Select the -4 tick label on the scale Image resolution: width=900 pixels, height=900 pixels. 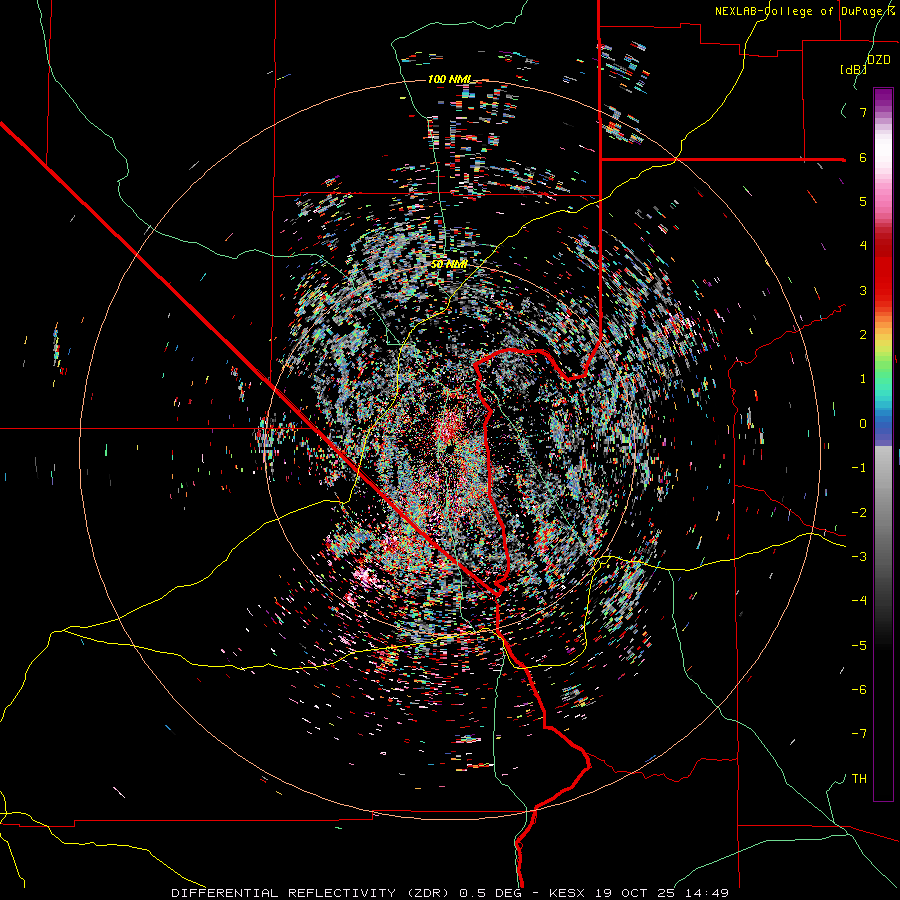859,601
